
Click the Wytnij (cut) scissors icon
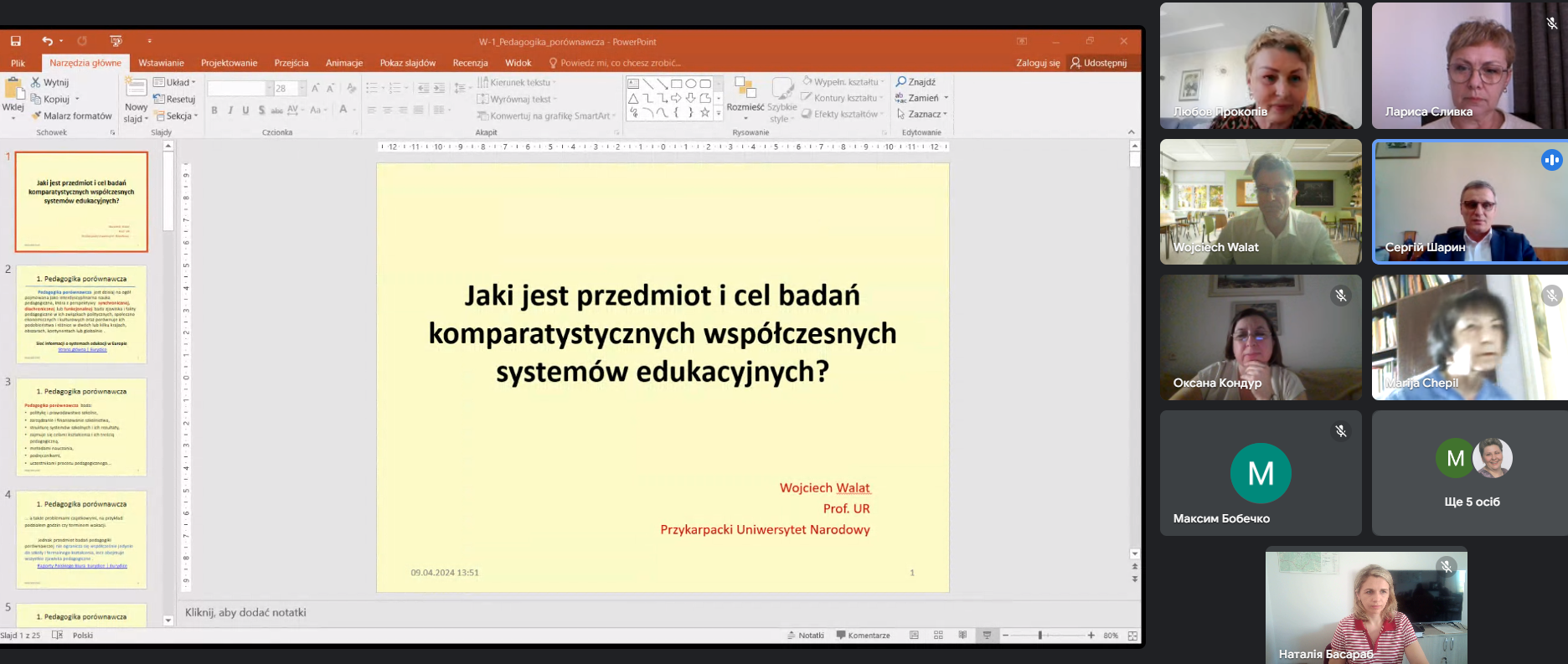(x=36, y=82)
